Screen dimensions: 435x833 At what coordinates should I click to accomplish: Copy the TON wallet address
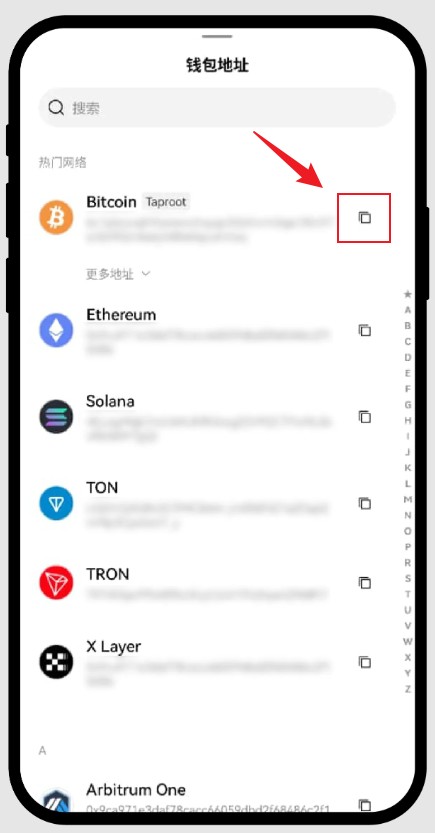coord(364,503)
